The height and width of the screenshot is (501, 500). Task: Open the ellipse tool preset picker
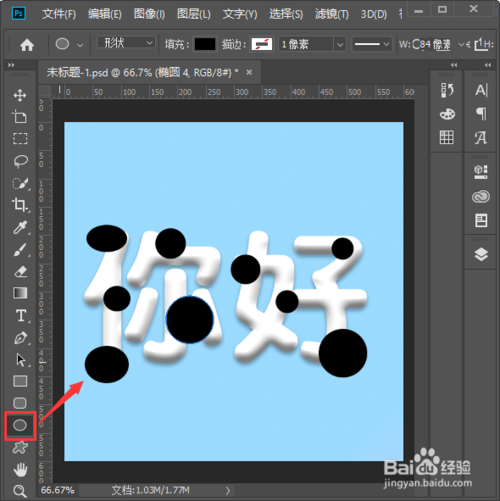80,45
